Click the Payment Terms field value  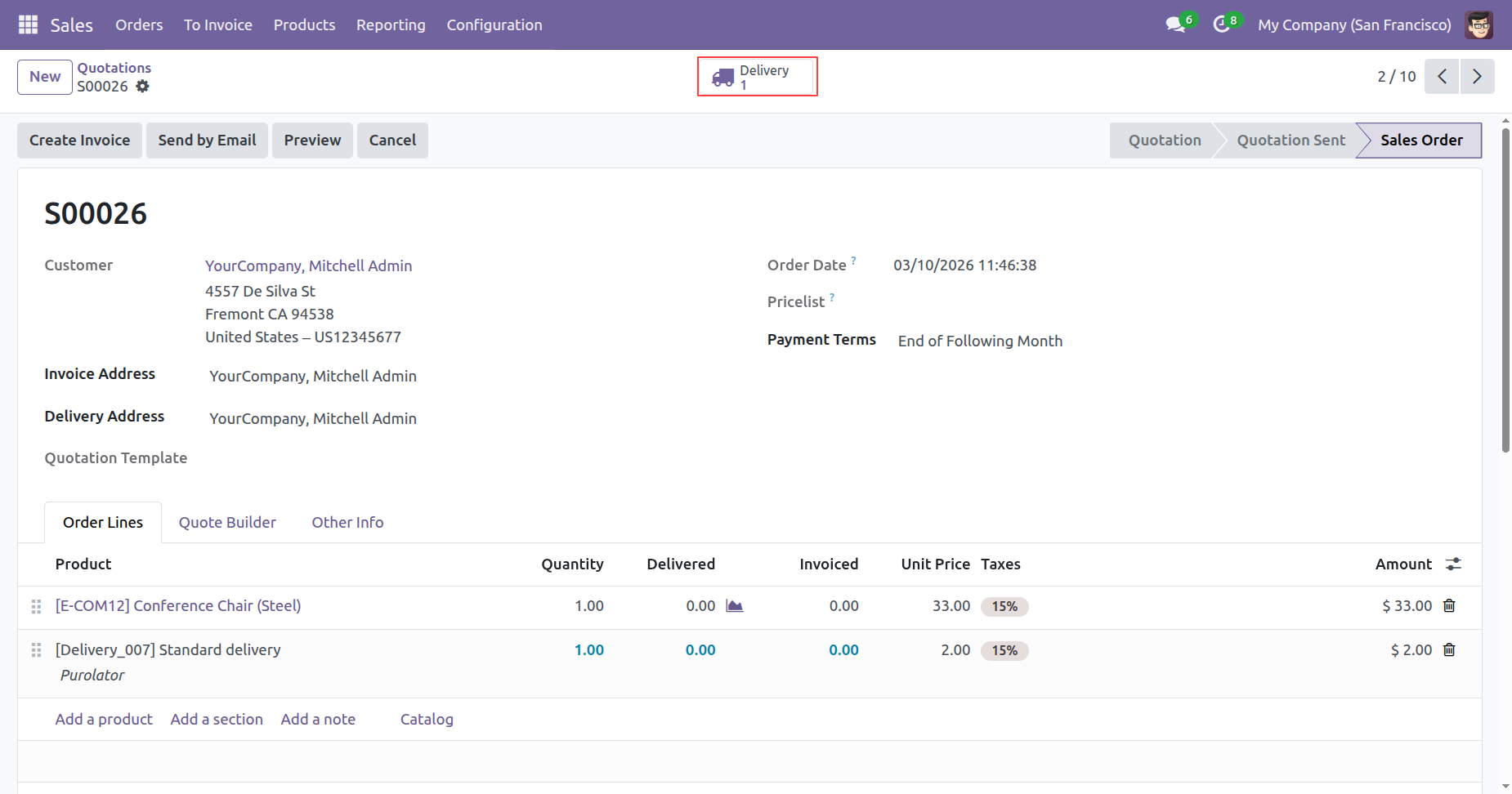click(980, 341)
